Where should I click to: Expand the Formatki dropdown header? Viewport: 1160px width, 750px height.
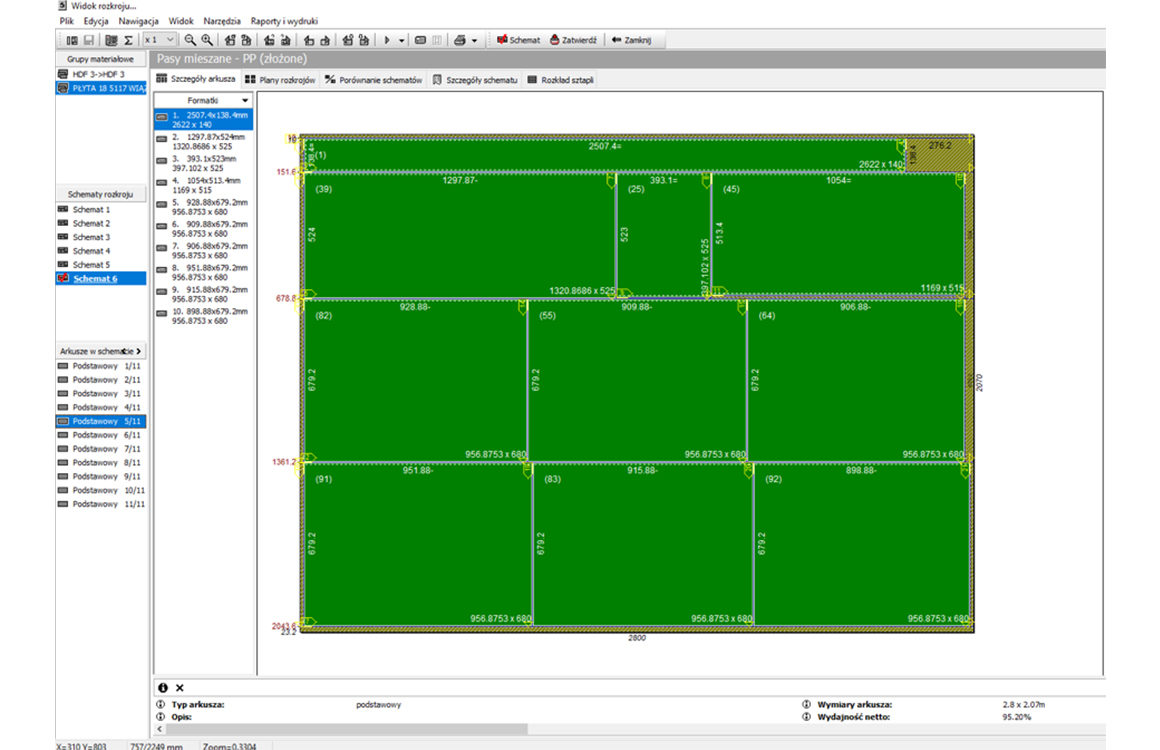coord(244,101)
